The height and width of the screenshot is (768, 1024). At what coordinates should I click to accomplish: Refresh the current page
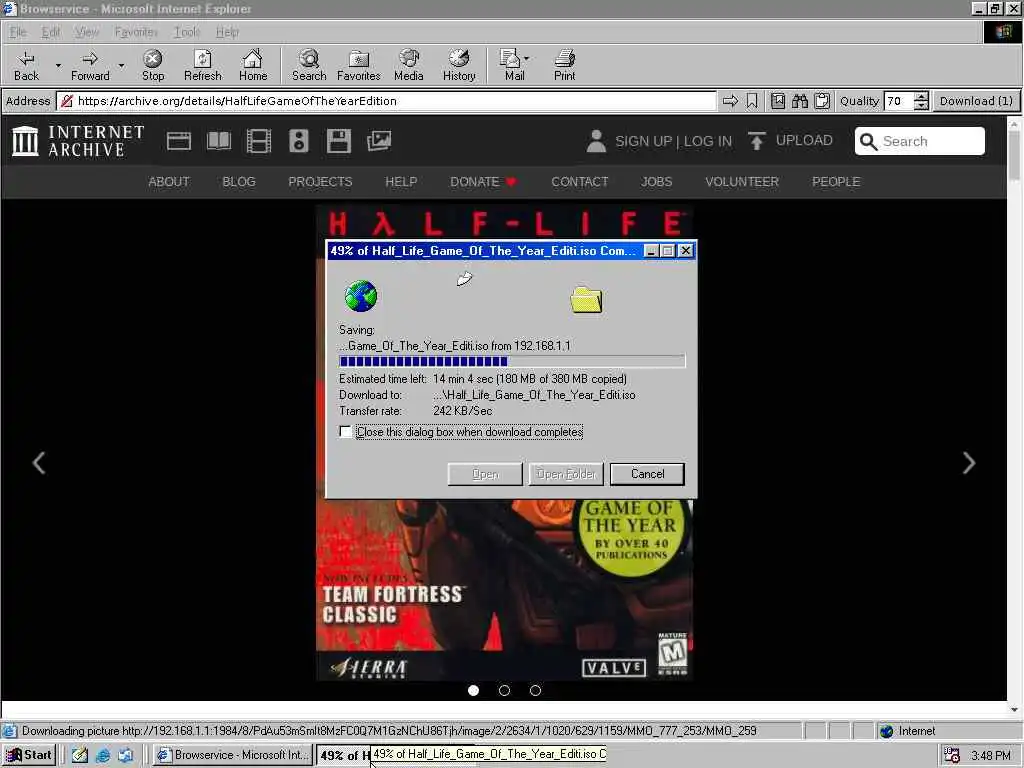pos(202,65)
